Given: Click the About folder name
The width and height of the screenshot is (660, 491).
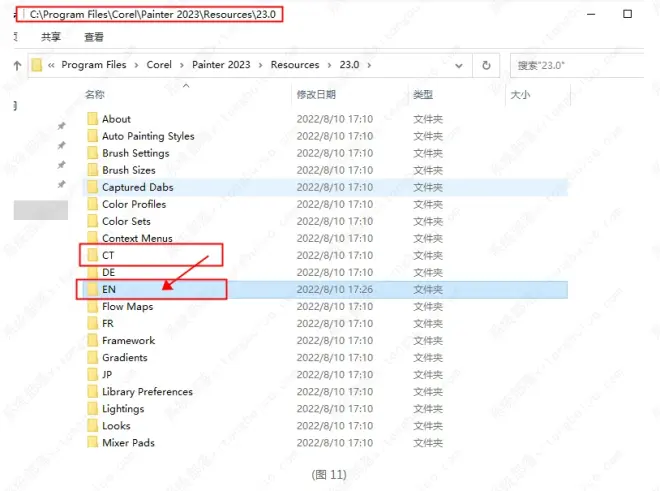Looking at the screenshot, I should 116,119.
